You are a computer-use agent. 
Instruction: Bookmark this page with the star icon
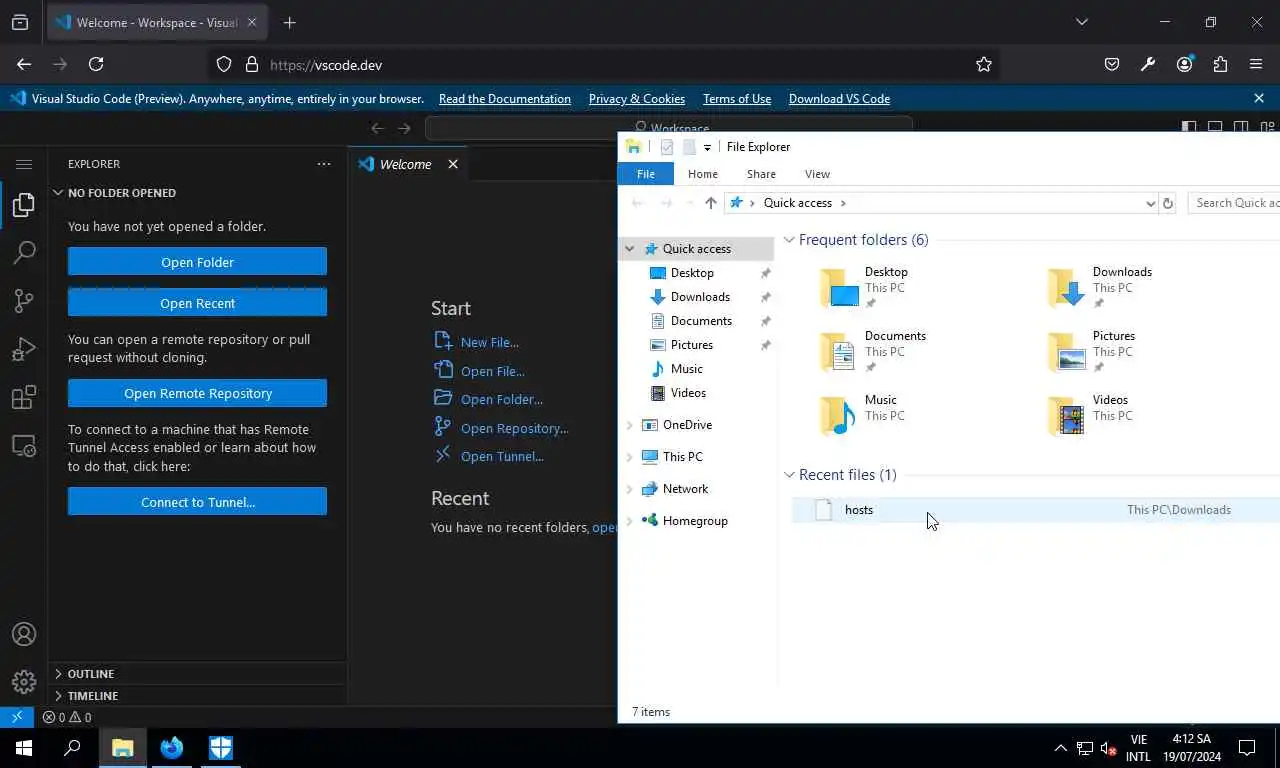click(984, 64)
